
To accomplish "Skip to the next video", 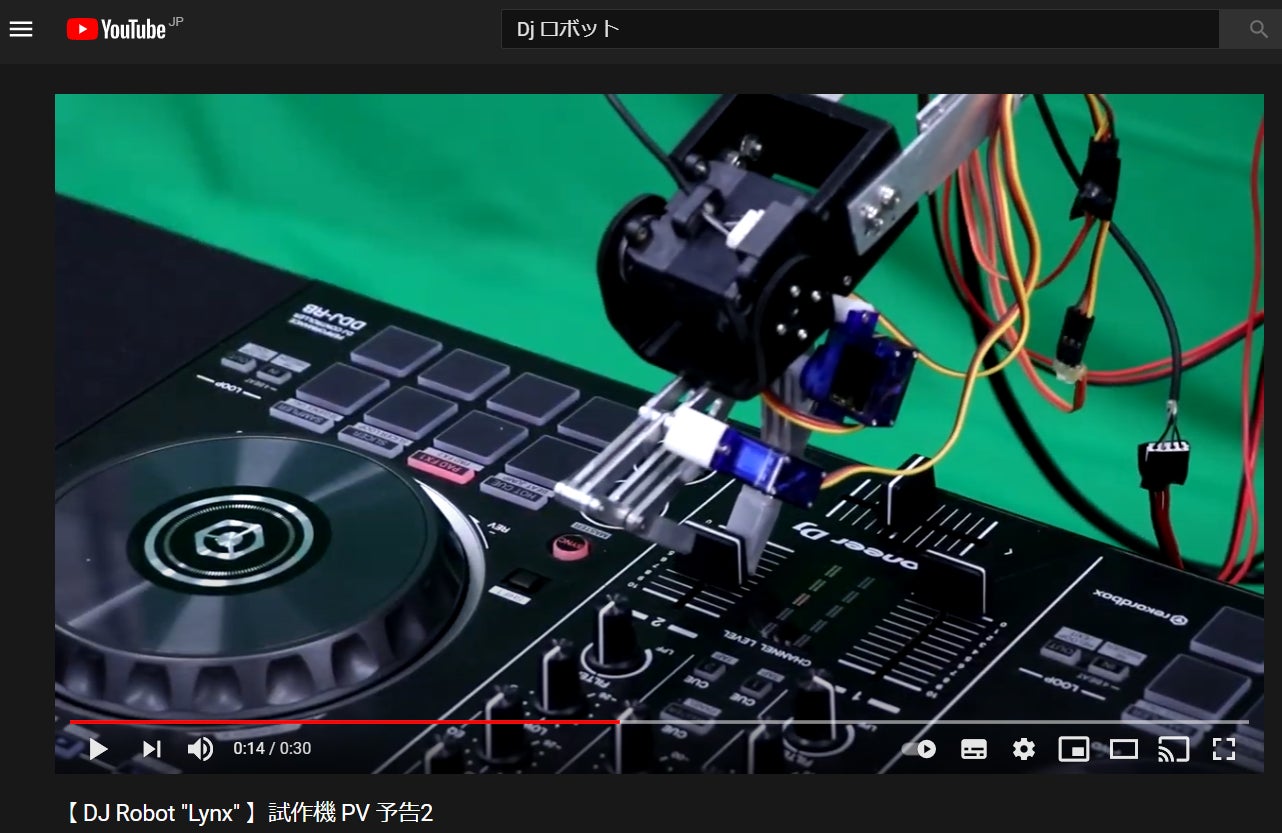I will tap(151, 749).
